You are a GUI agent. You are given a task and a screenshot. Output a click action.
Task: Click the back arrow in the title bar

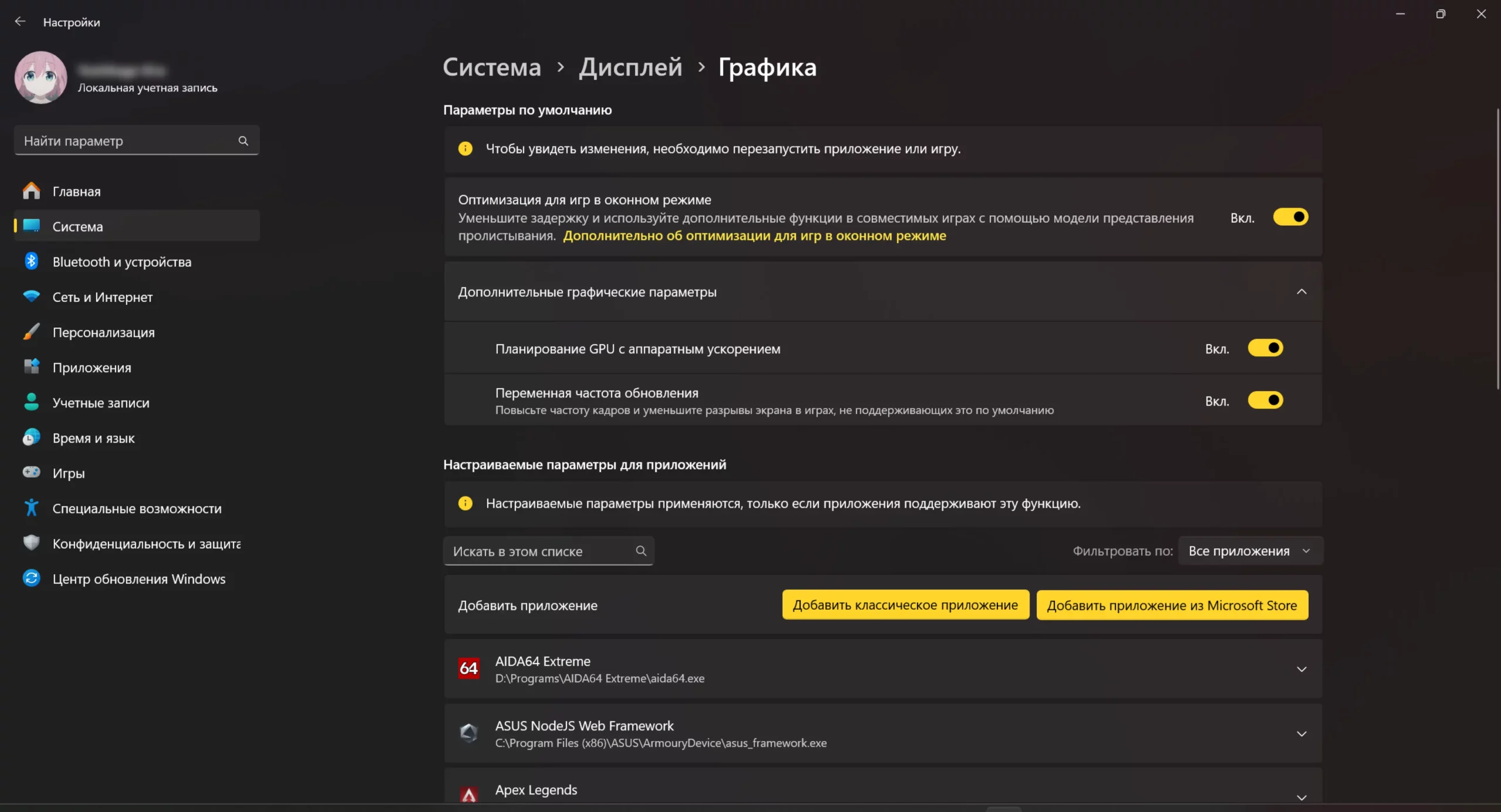20,22
